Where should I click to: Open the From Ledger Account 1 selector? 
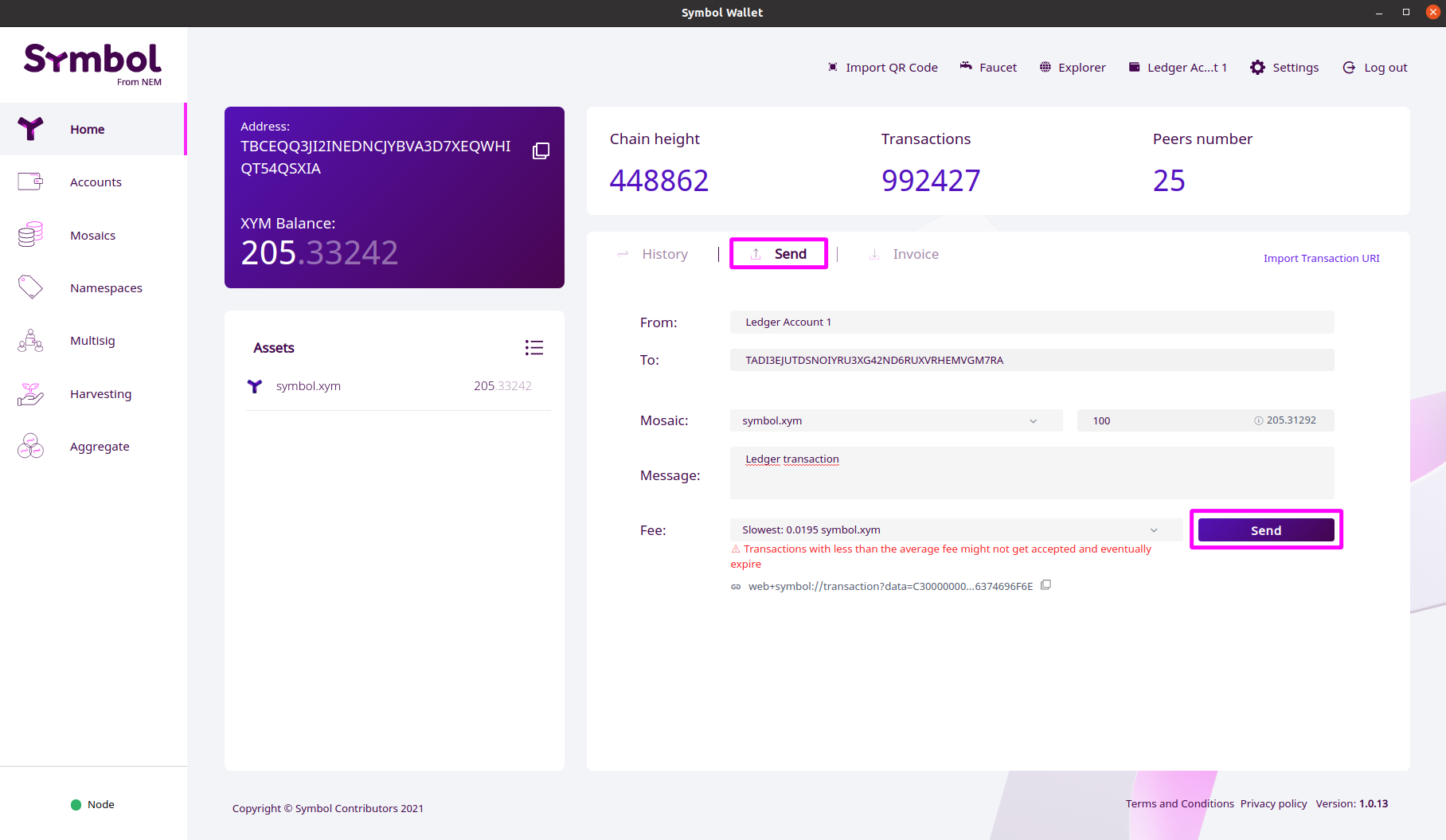(x=1032, y=322)
